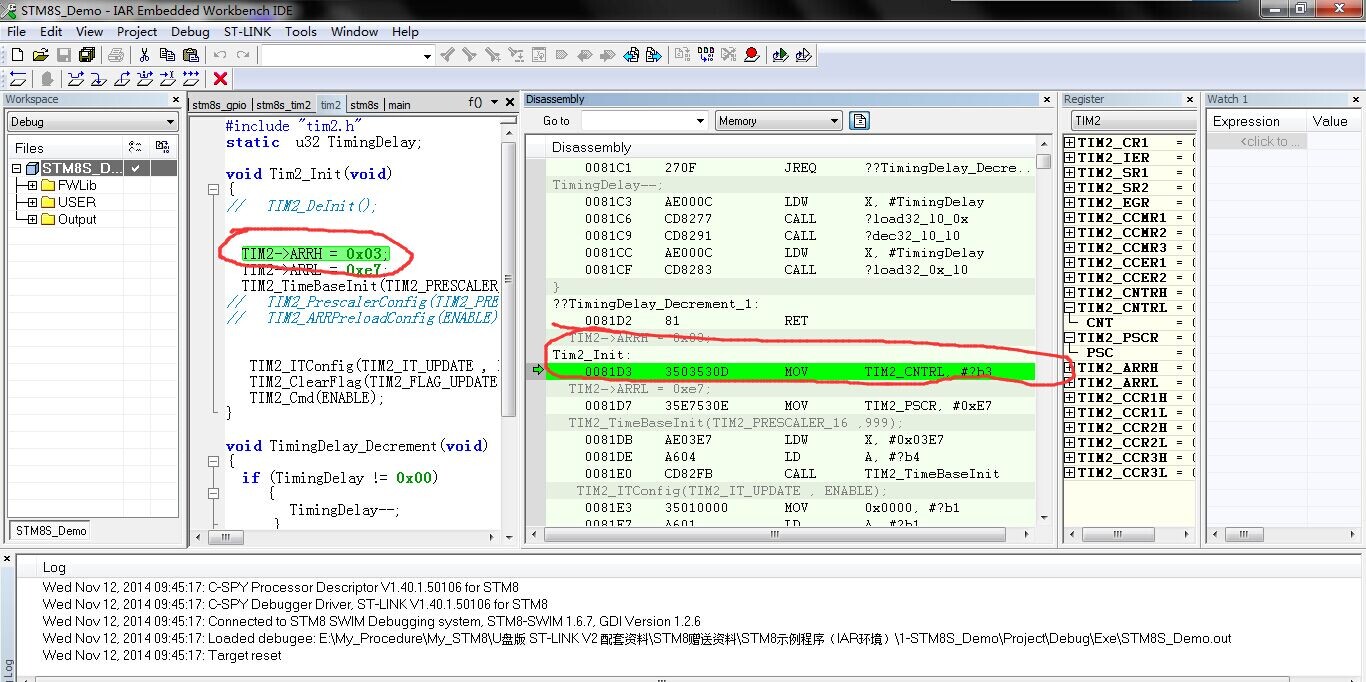Close the Workspace panel

point(175,100)
